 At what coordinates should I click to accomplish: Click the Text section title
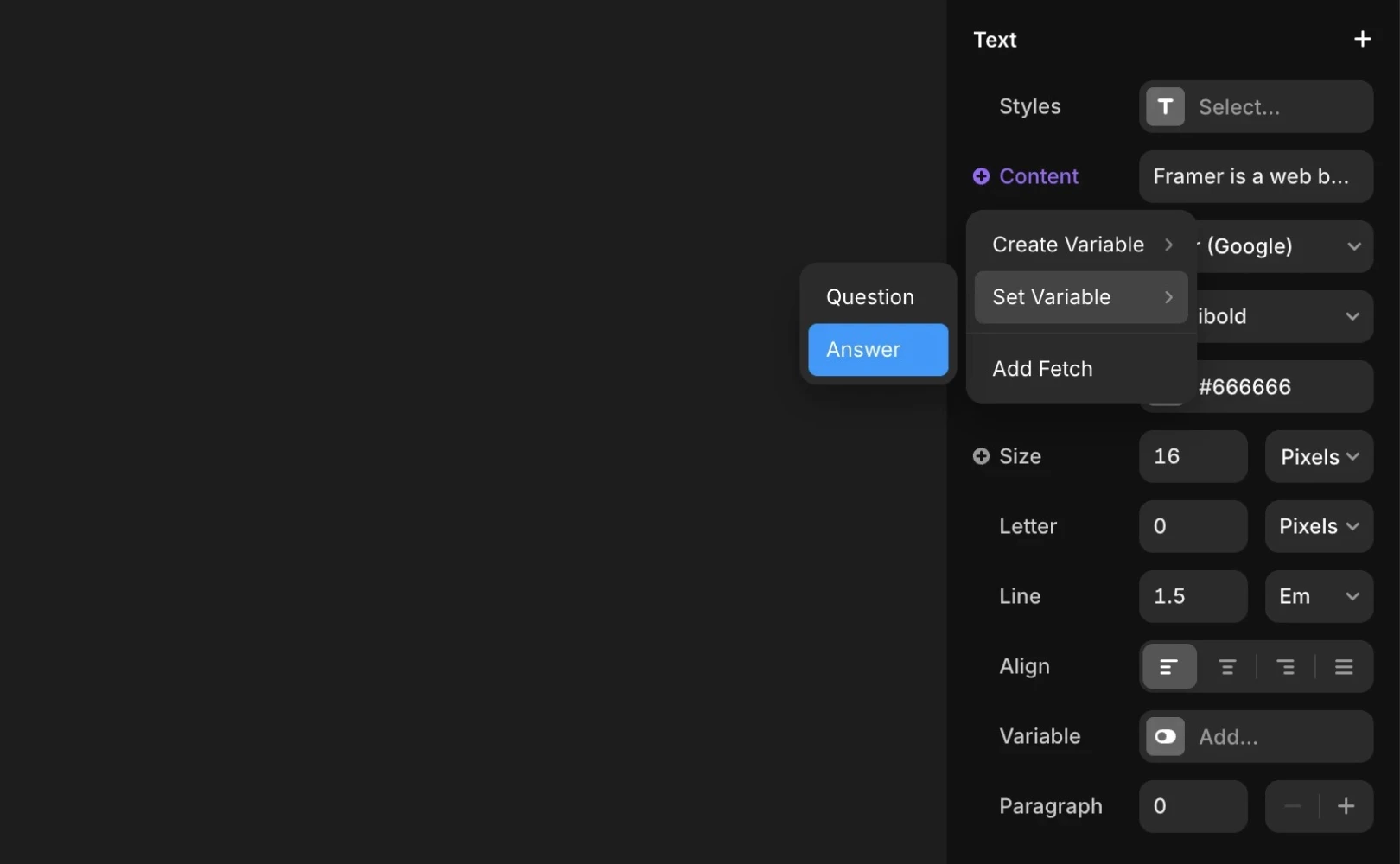(x=995, y=40)
